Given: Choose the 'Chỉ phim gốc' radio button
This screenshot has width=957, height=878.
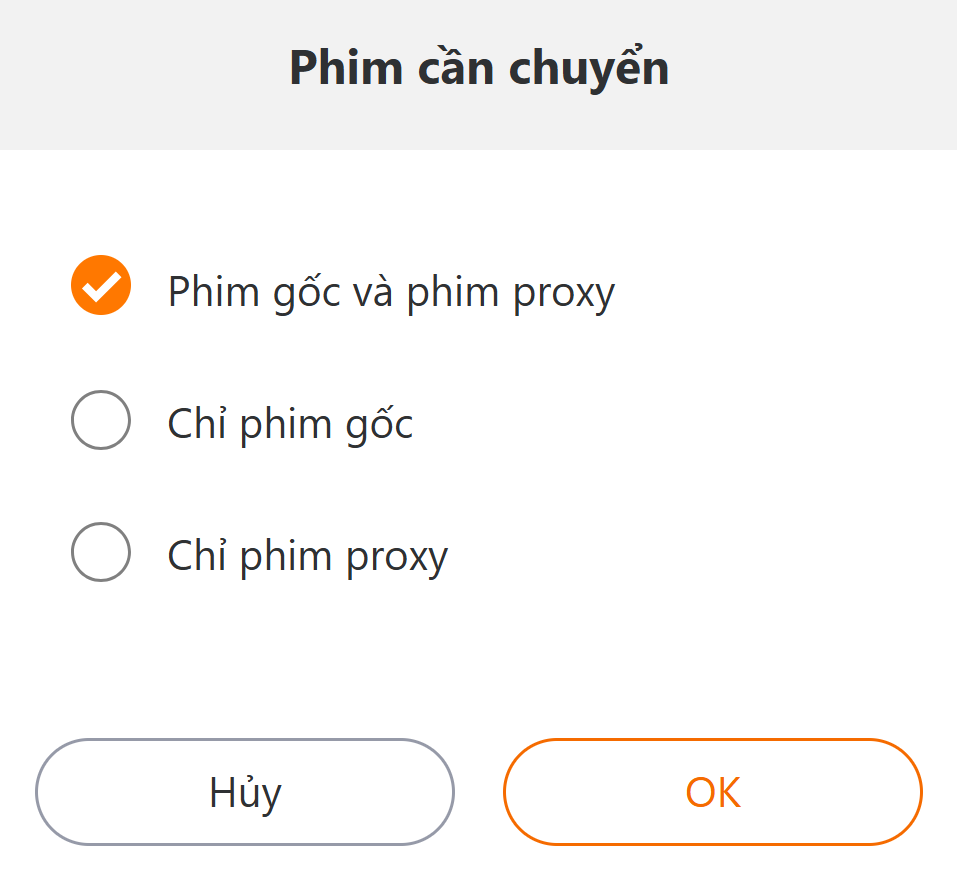Looking at the screenshot, I should [x=101, y=420].
